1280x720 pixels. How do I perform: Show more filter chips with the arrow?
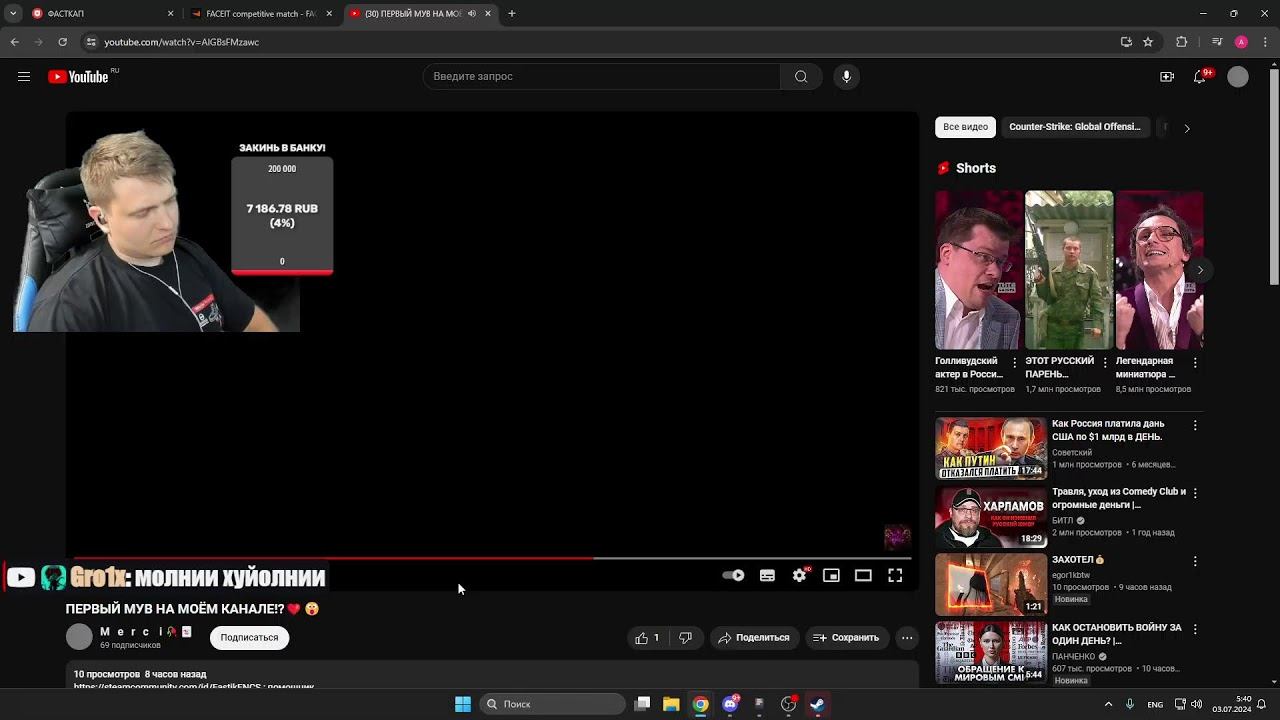[1187, 128]
